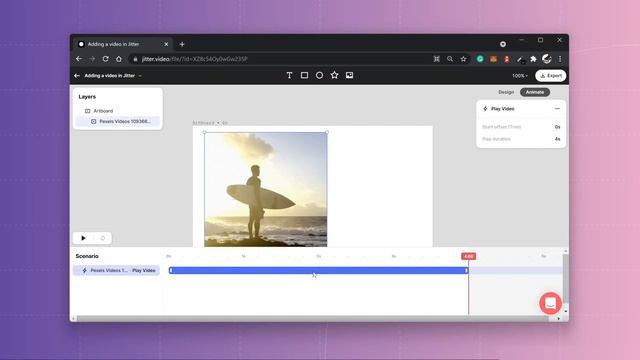This screenshot has width=640, height=360.
Task: Click the browser home button
Action: pos(119,59)
